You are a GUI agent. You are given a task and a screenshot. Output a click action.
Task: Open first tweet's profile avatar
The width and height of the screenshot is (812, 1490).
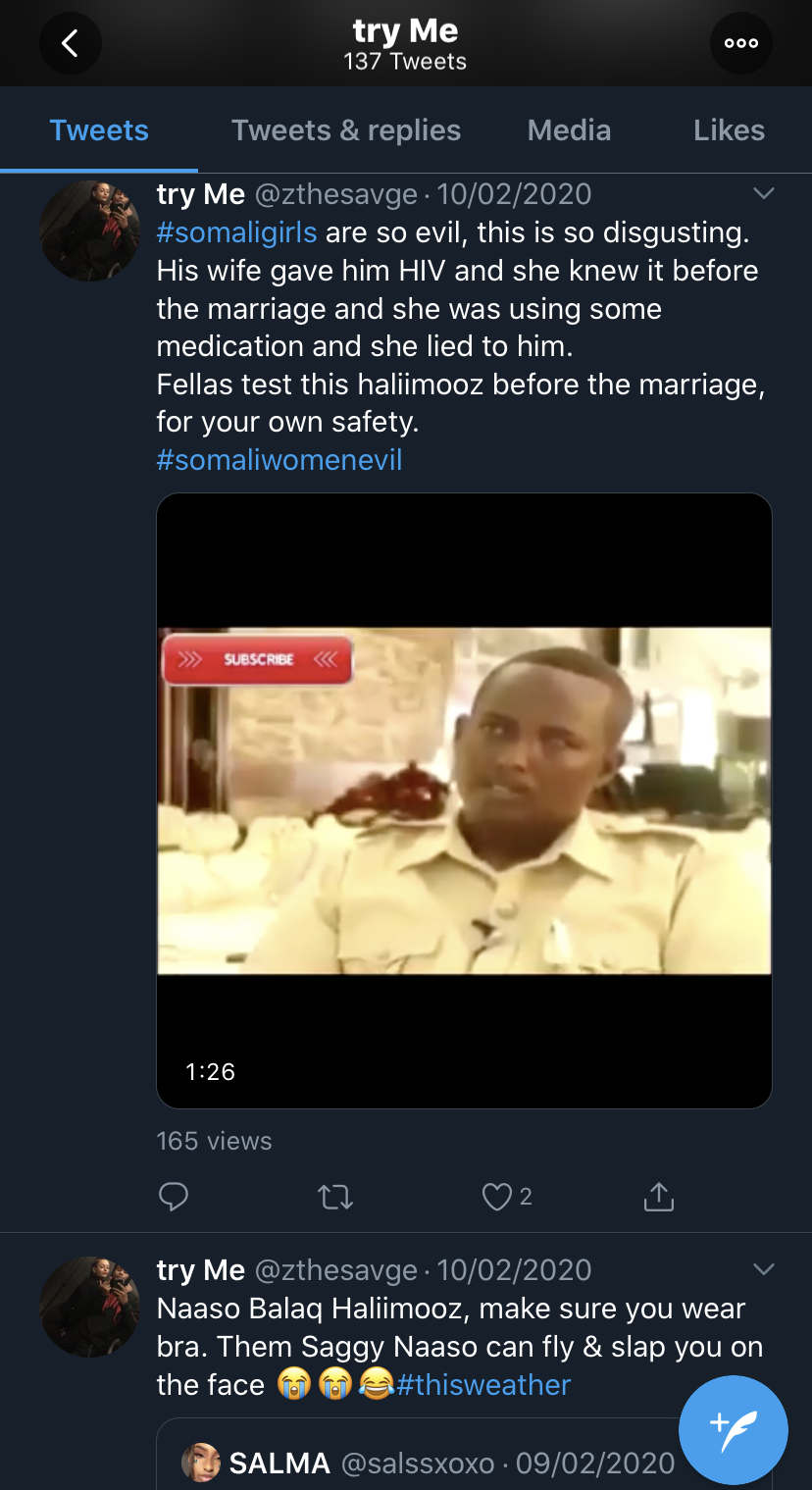pos(89,231)
